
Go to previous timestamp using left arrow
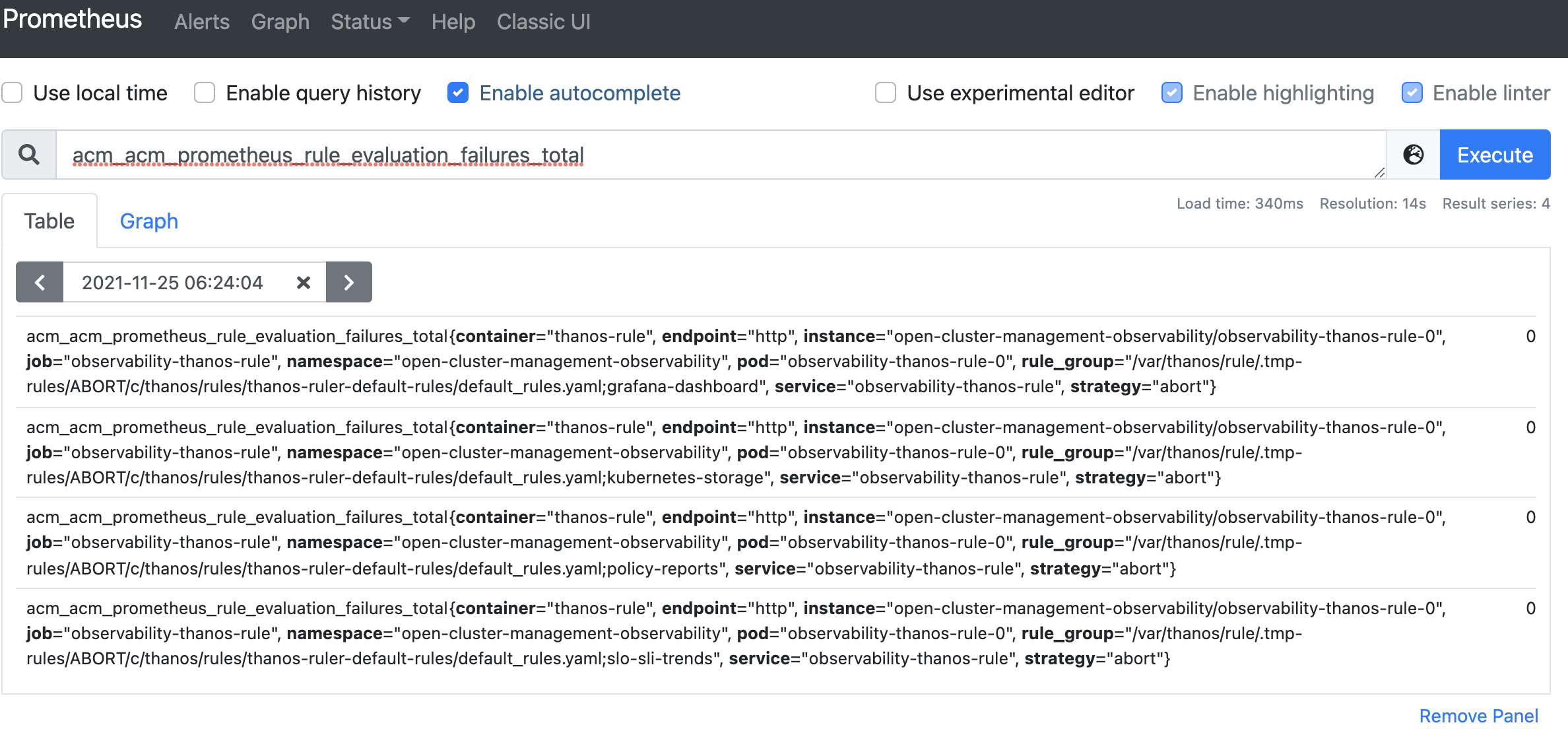39,282
